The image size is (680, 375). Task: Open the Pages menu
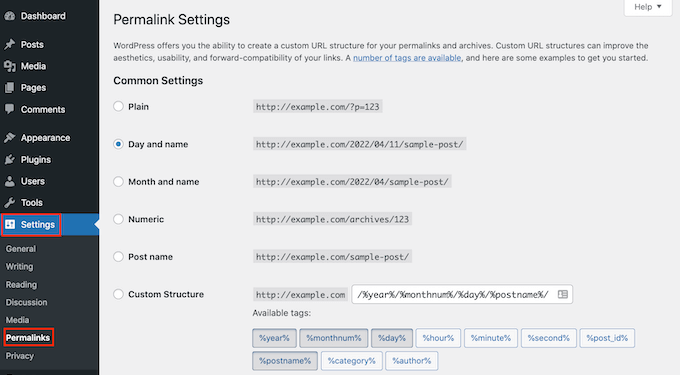click(x=33, y=88)
